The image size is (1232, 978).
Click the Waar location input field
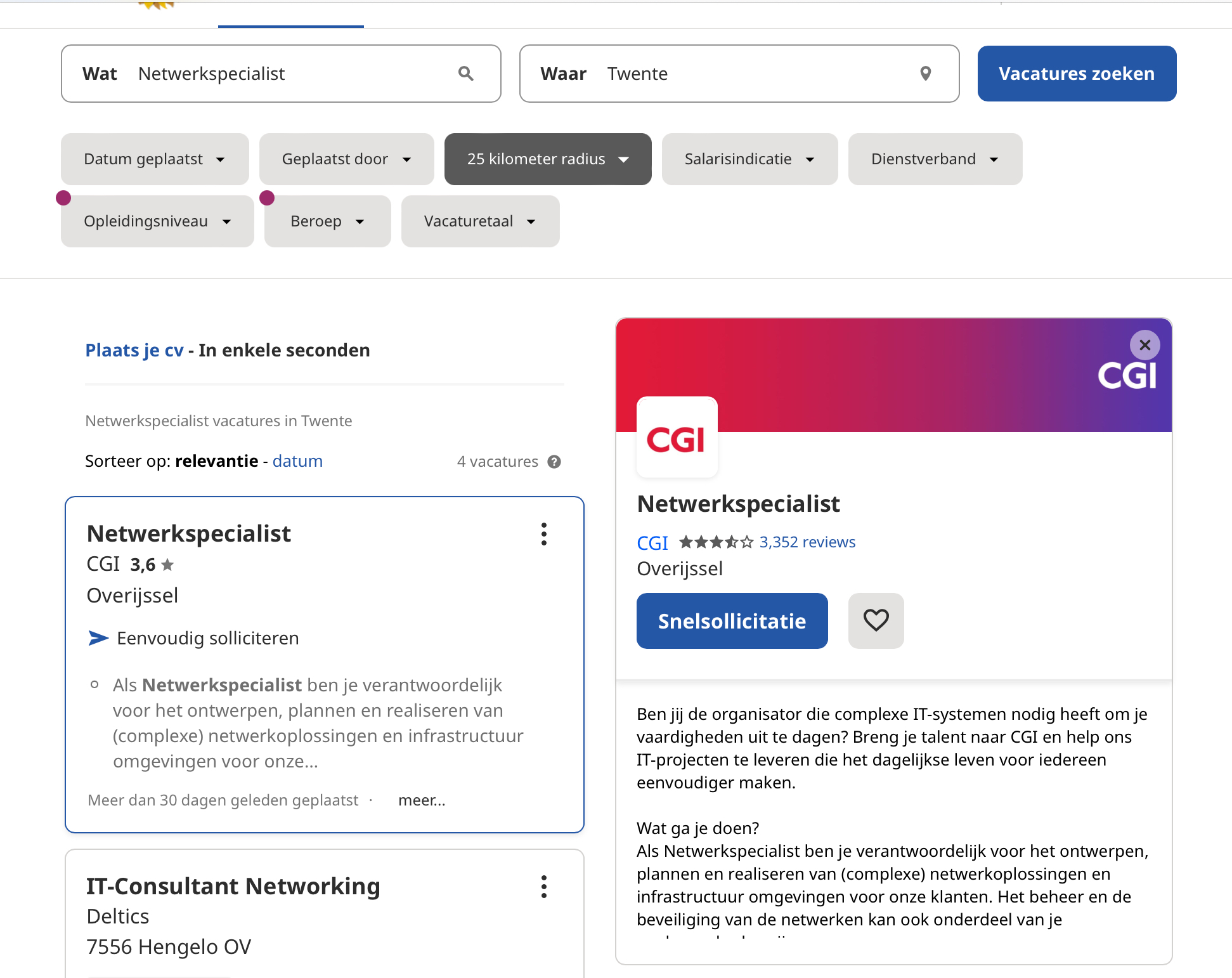[755, 74]
